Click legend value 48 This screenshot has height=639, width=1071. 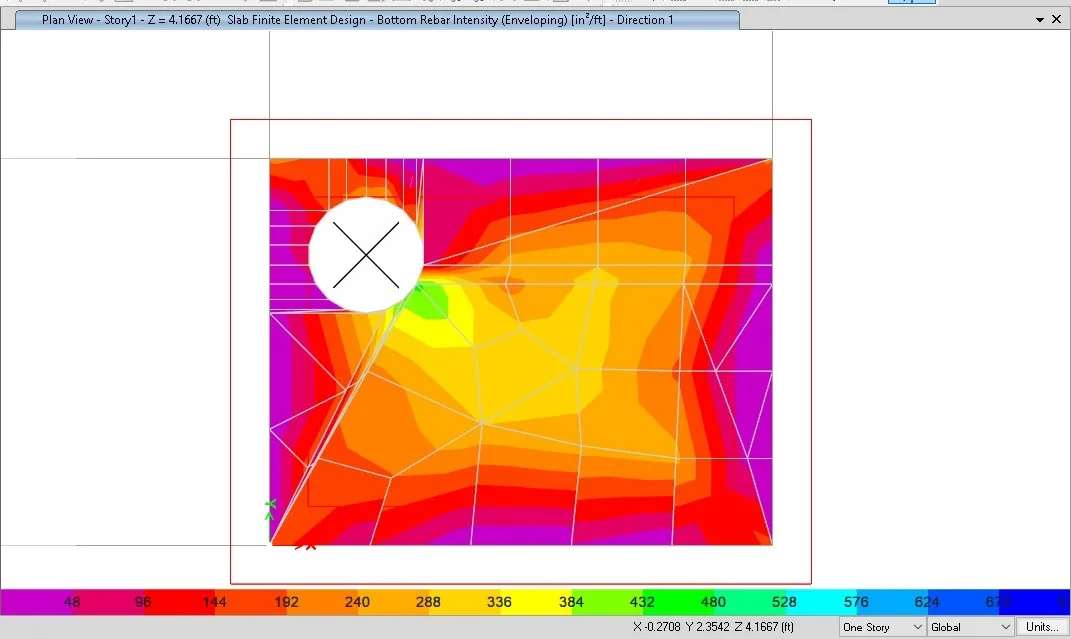click(72, 602)
